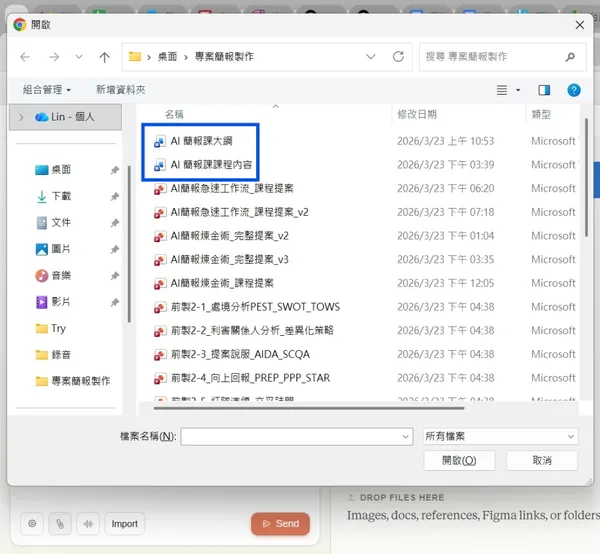
Task: Select 桌面 in the address breadcrumb
Action: click(x=168, y=57)
